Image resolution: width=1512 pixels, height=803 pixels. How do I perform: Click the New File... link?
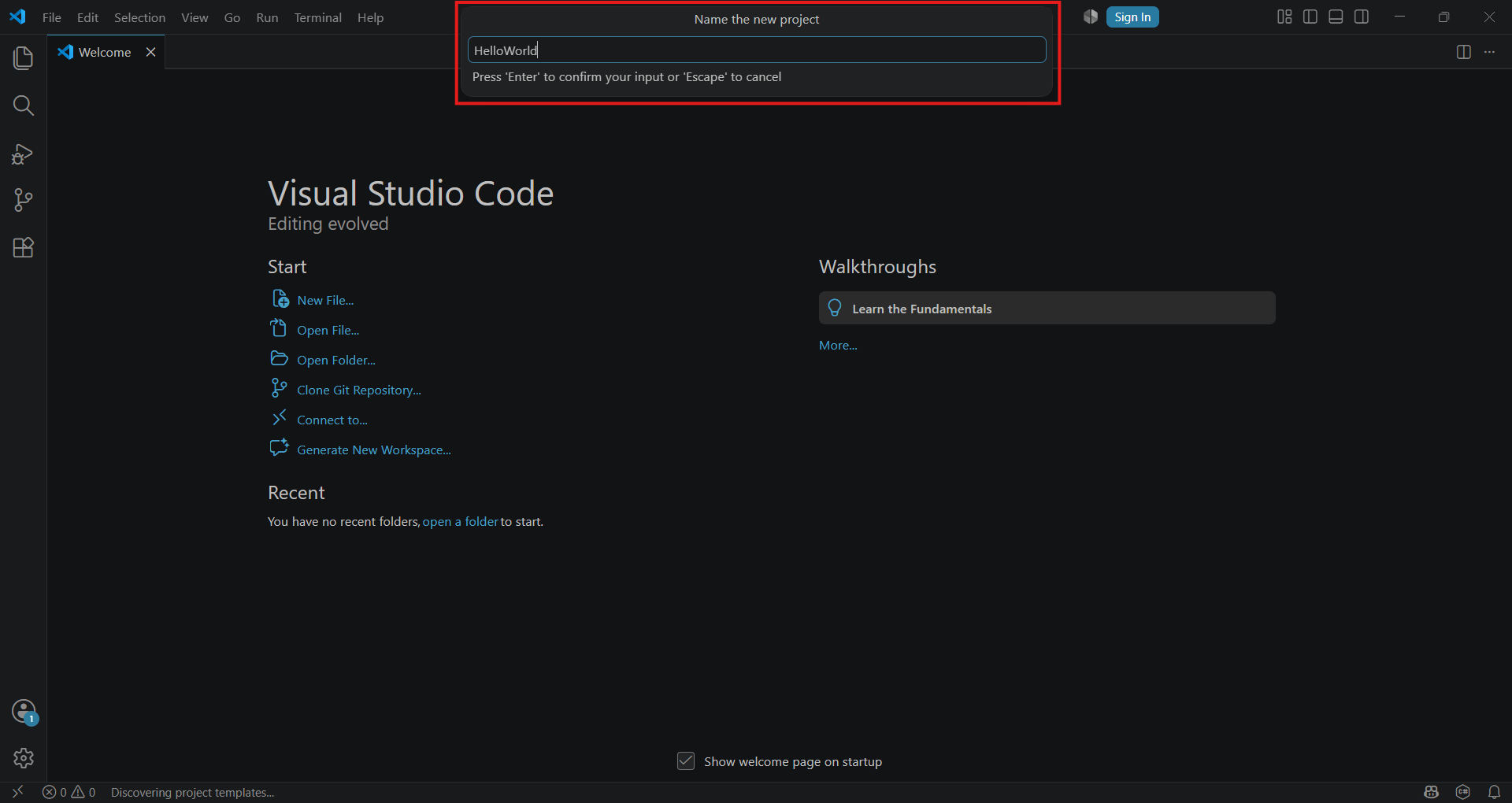click(x=325, y=300)
